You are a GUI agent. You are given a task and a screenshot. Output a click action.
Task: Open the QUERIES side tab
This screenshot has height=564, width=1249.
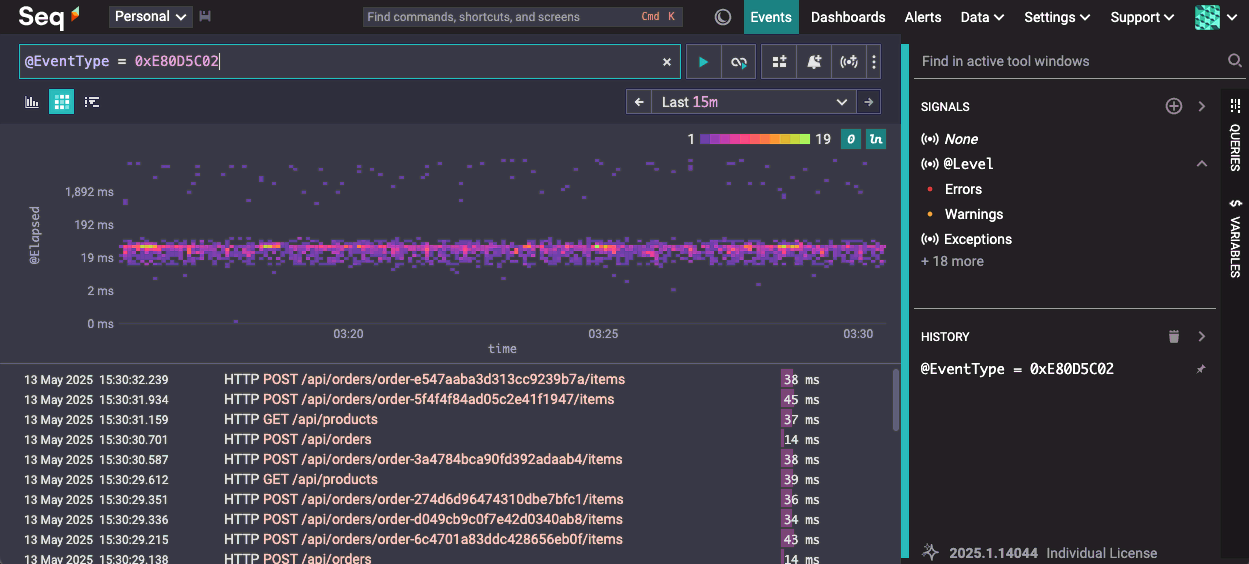(1234, 135)
